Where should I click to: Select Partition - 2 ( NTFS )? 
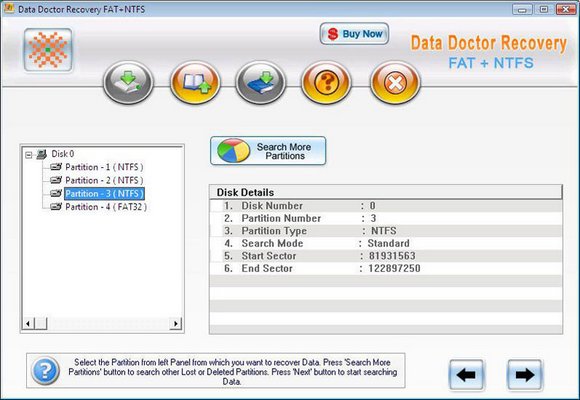click(x=104, y=181)
